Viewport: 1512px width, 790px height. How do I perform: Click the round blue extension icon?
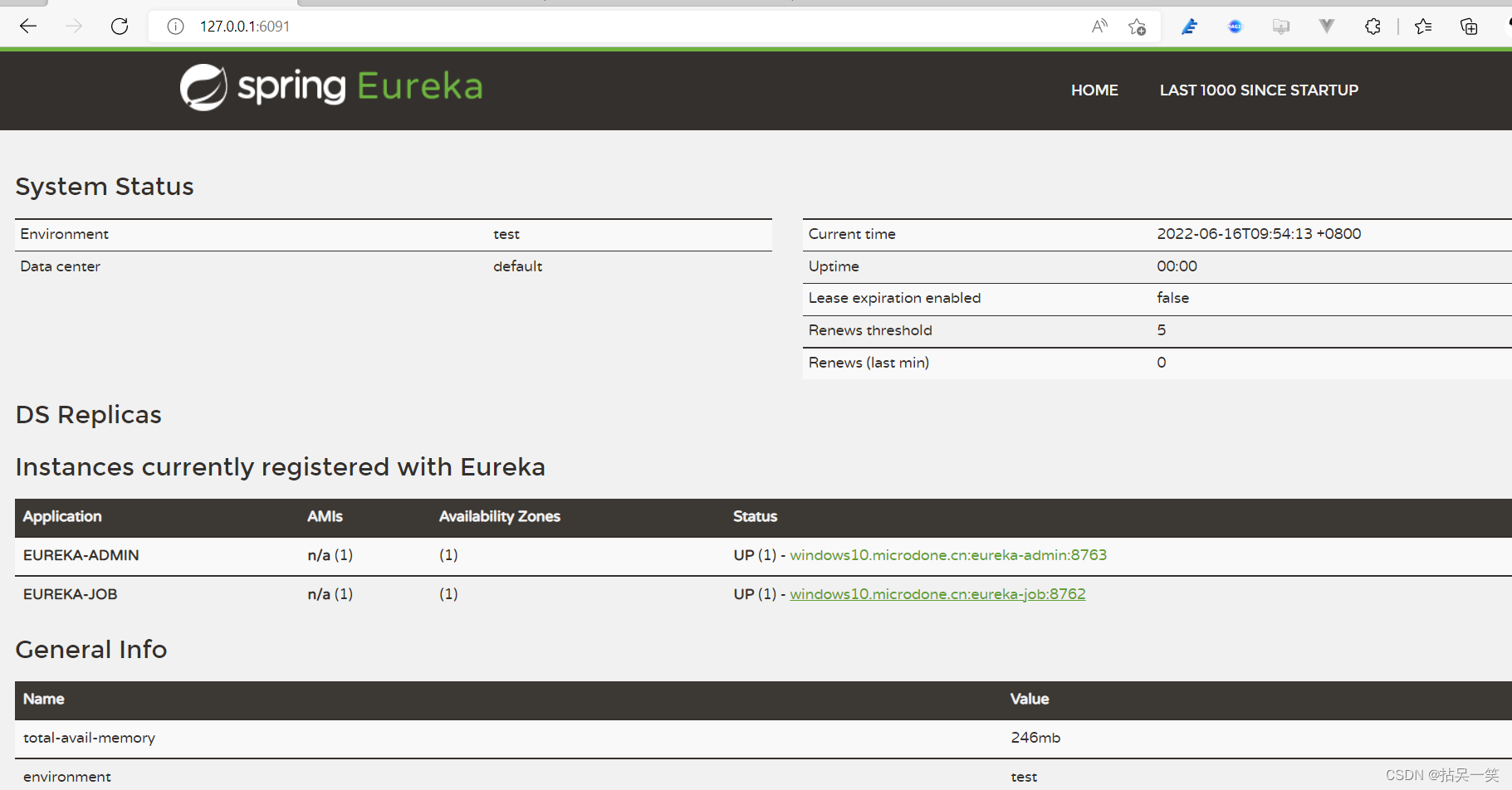pos(1236,27)
